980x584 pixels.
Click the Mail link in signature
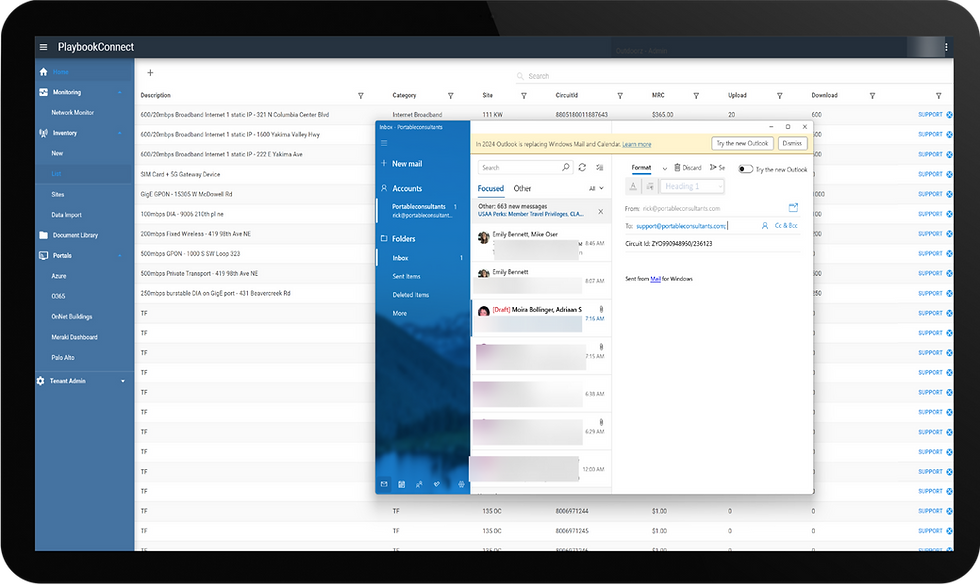655,279
